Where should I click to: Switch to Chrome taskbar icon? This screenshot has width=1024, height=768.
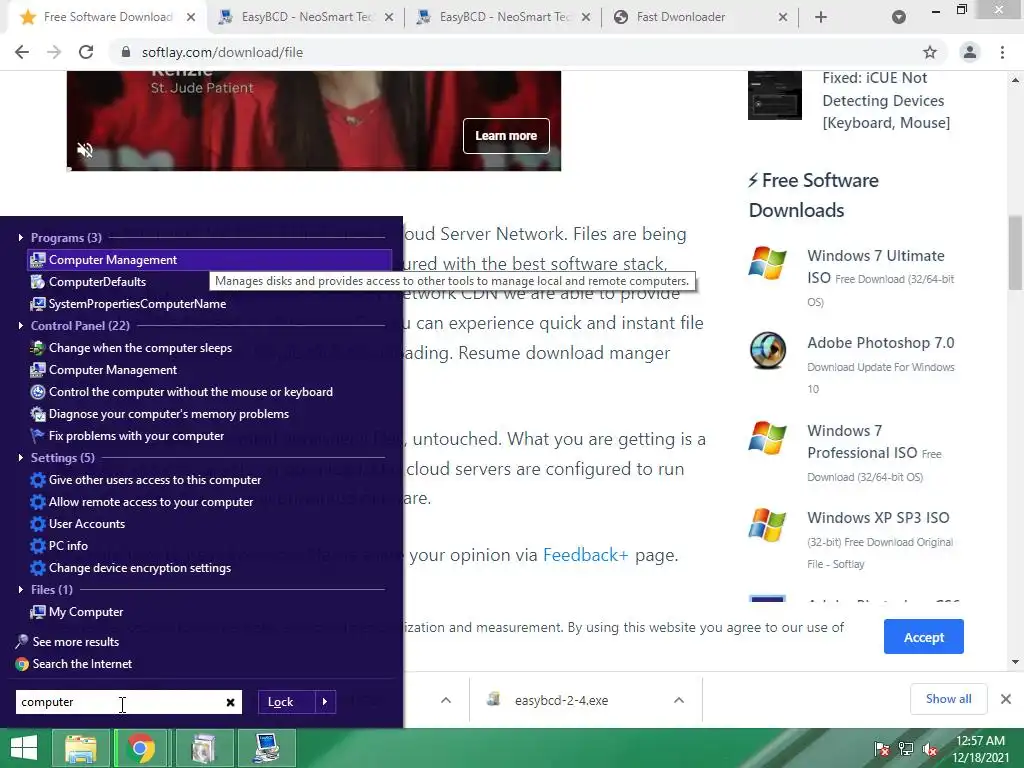141,748
